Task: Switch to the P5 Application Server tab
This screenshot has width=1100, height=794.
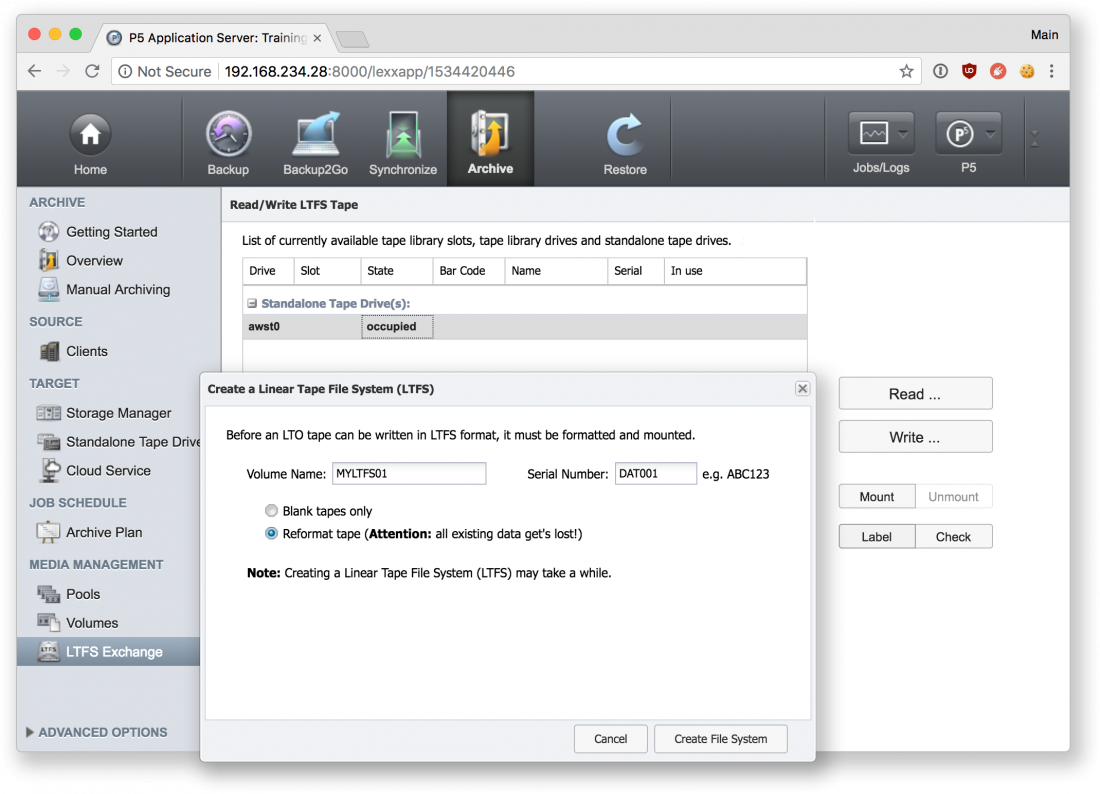Action: pos(216,37)
